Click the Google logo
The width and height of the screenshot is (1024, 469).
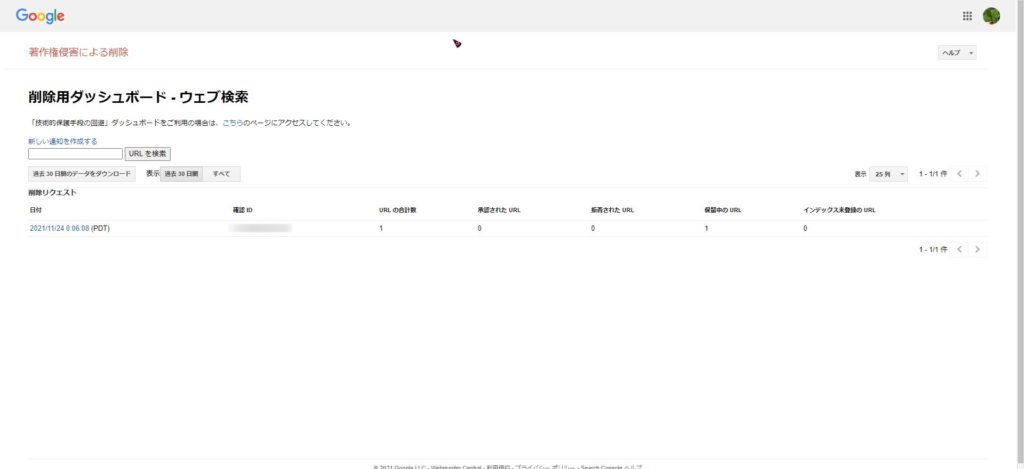click(40, 16)
